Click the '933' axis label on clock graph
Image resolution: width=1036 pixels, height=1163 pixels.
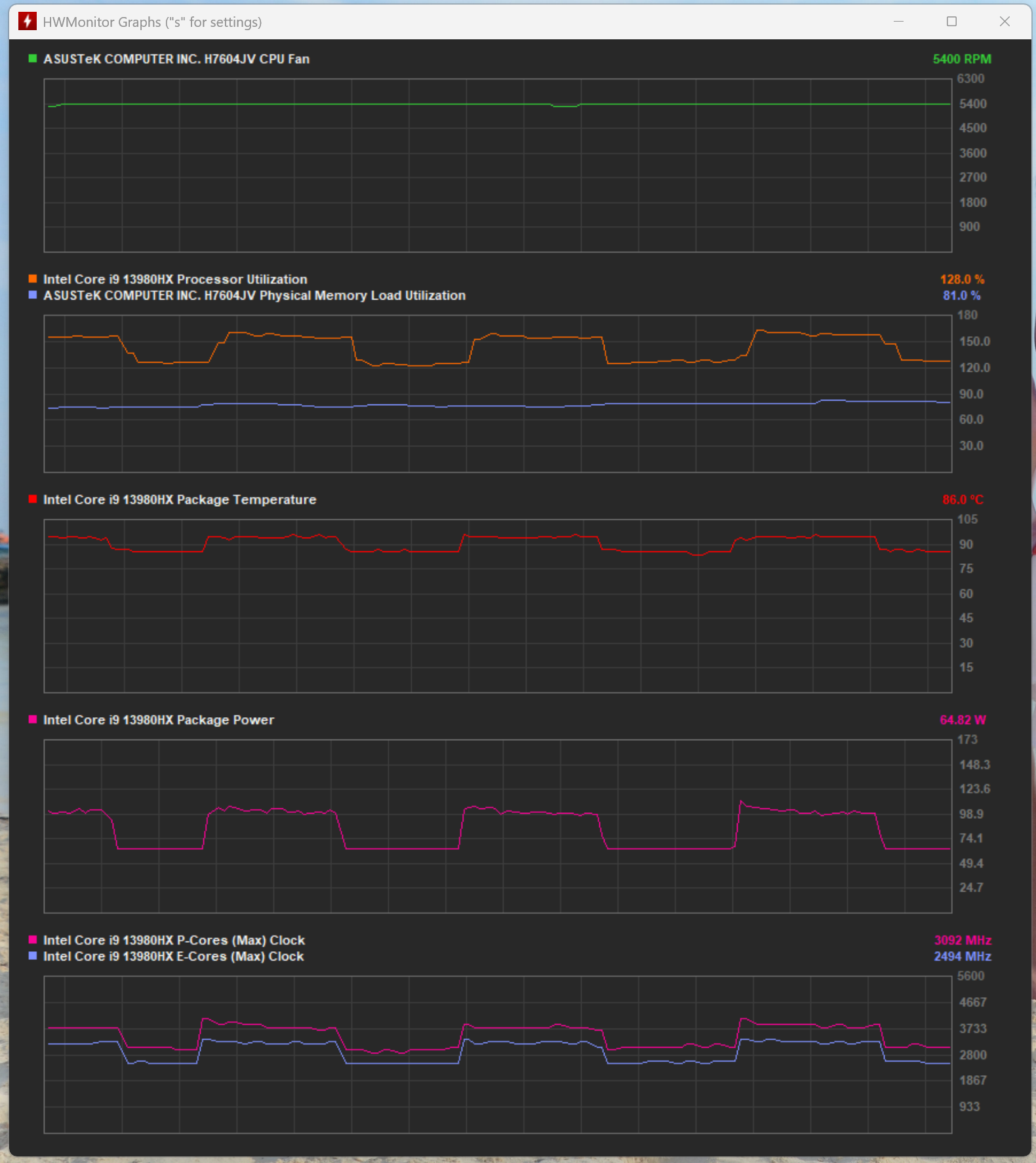click(x=969, y=1107)
